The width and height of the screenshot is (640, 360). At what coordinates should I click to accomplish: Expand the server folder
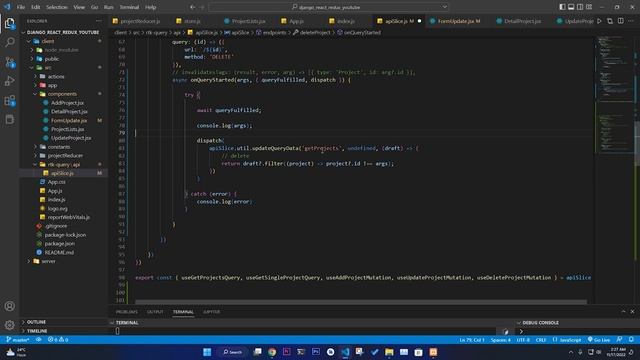(x=48, y=261)
